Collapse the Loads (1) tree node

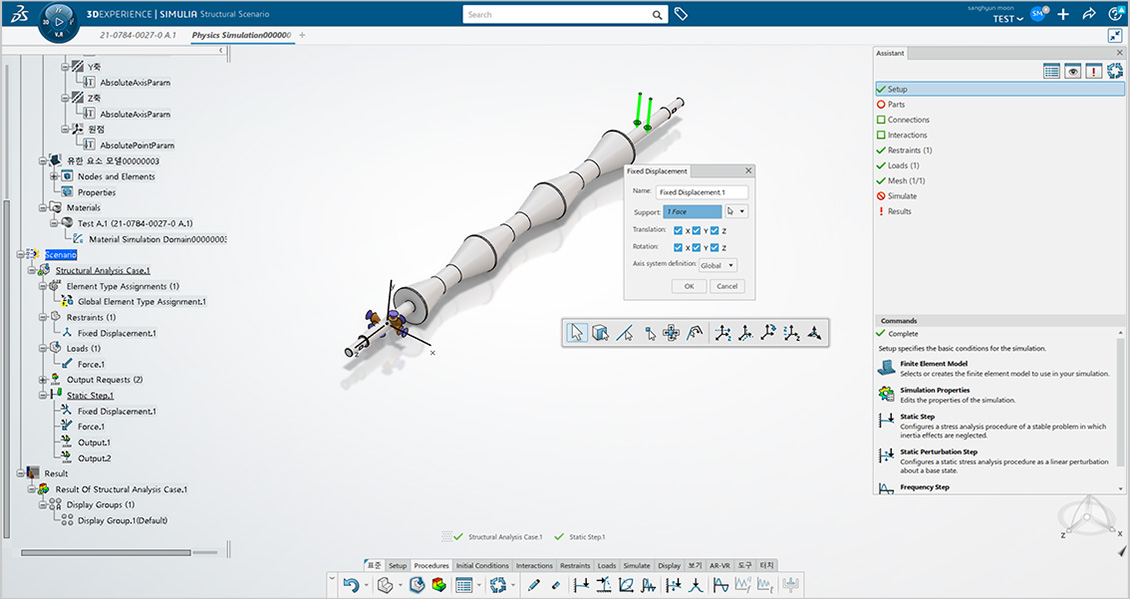click(x=43, y=348)
